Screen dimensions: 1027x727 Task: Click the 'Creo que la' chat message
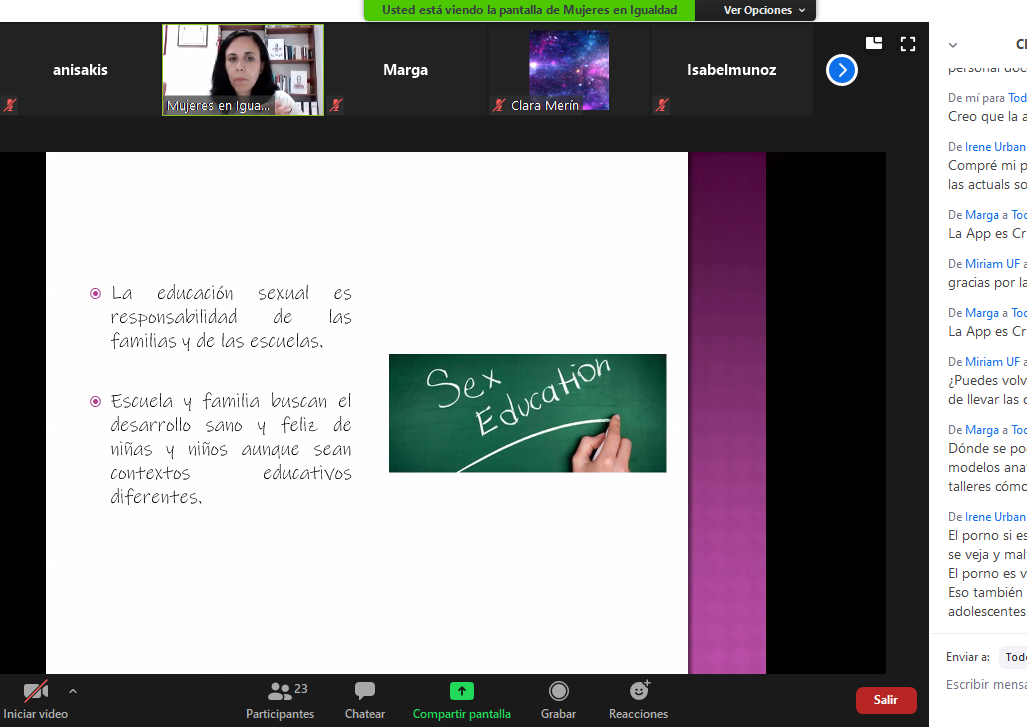(x=987, y=117)
